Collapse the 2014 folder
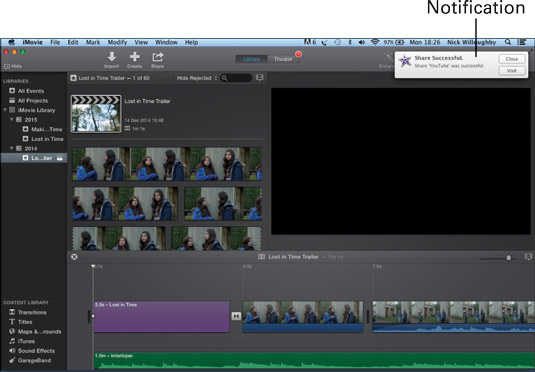 click(x=12, y=148)
